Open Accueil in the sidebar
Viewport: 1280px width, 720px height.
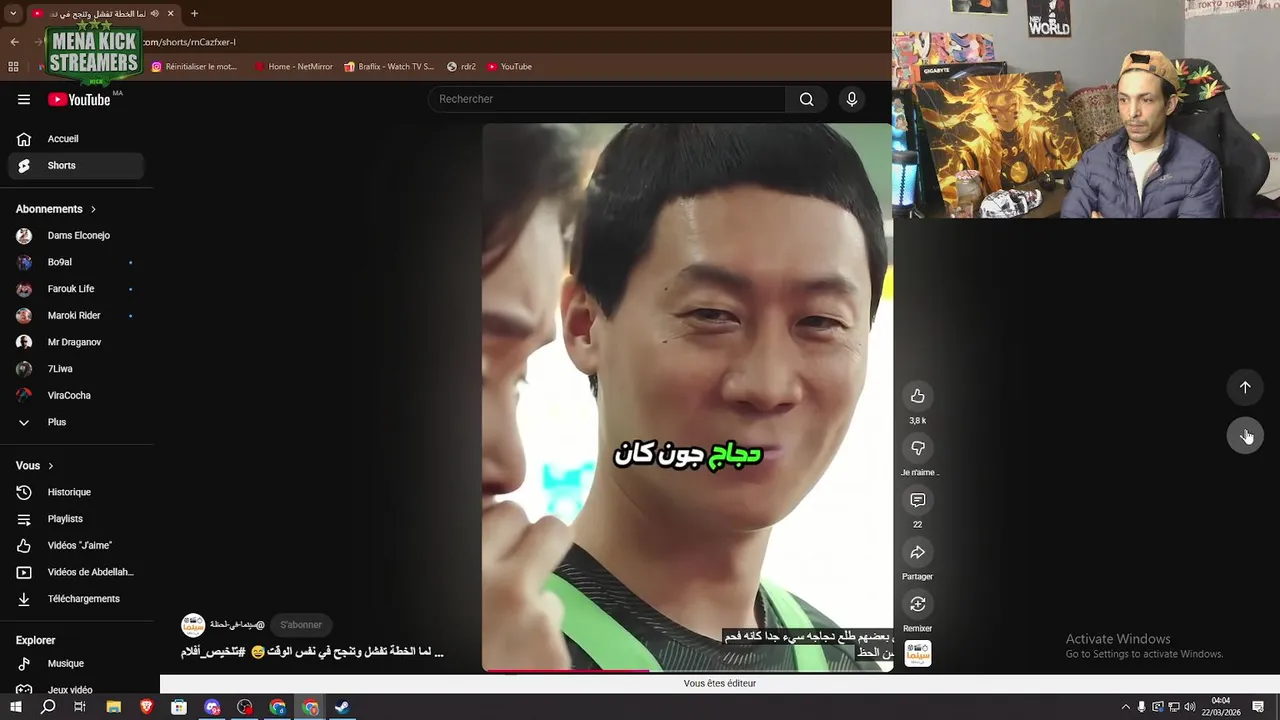click(x=76, y=139)
